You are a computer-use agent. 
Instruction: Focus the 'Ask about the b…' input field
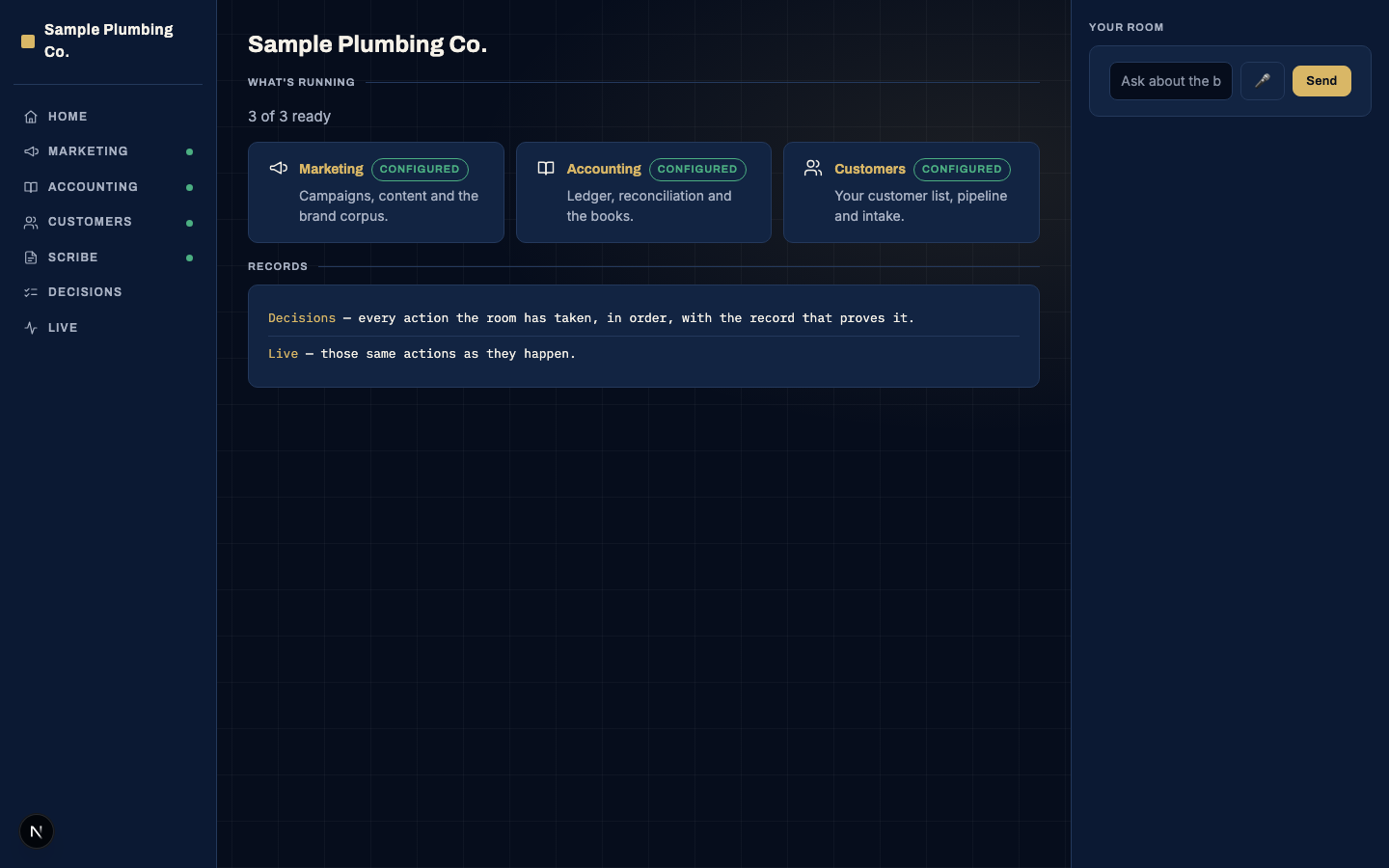(1171, 81)
